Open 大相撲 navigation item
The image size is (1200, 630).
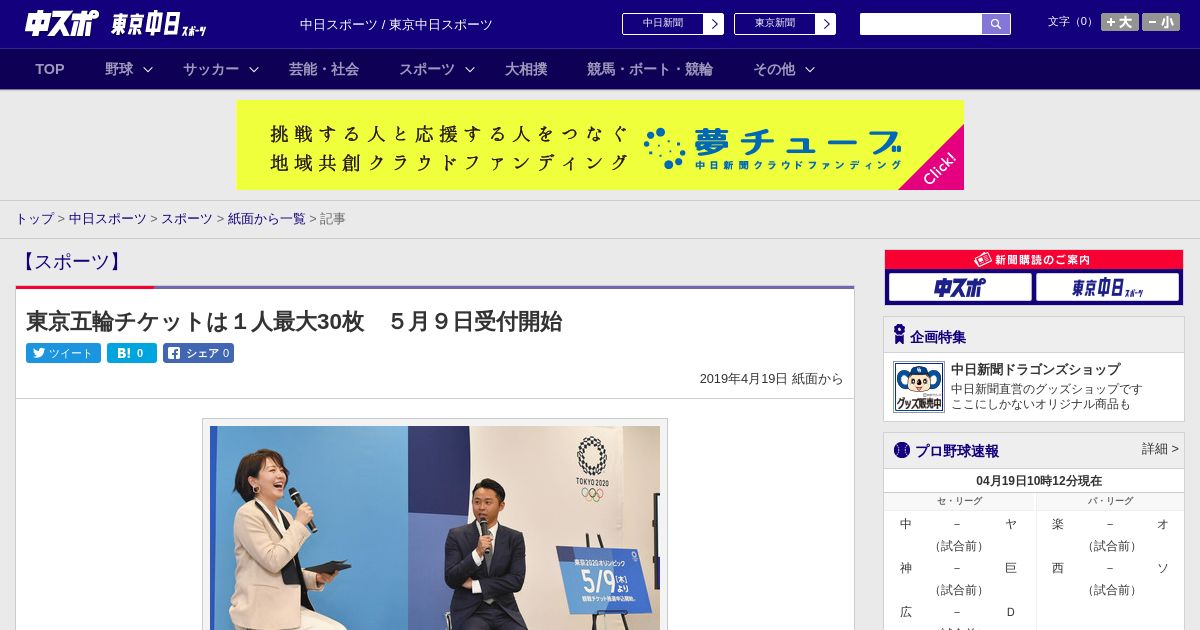526,69
